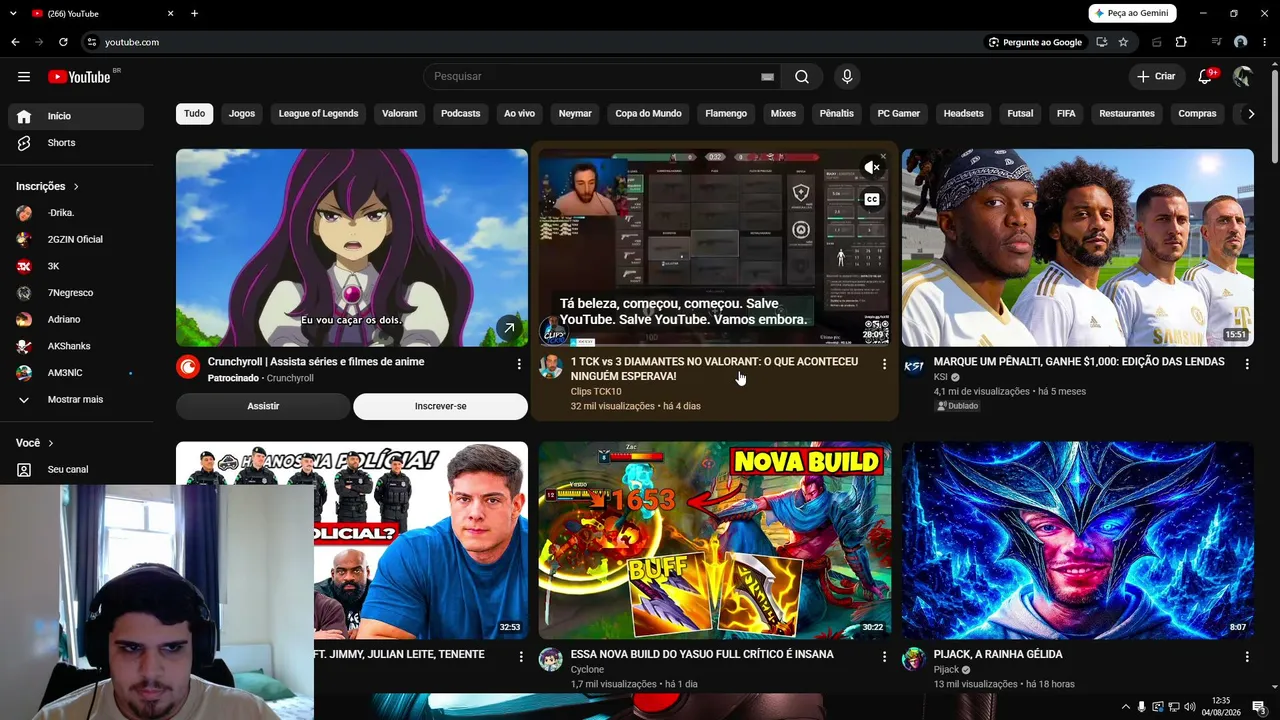The image size is (1280, 720).
Task: Expand the Inscrições section
Action: coord(48,186)
